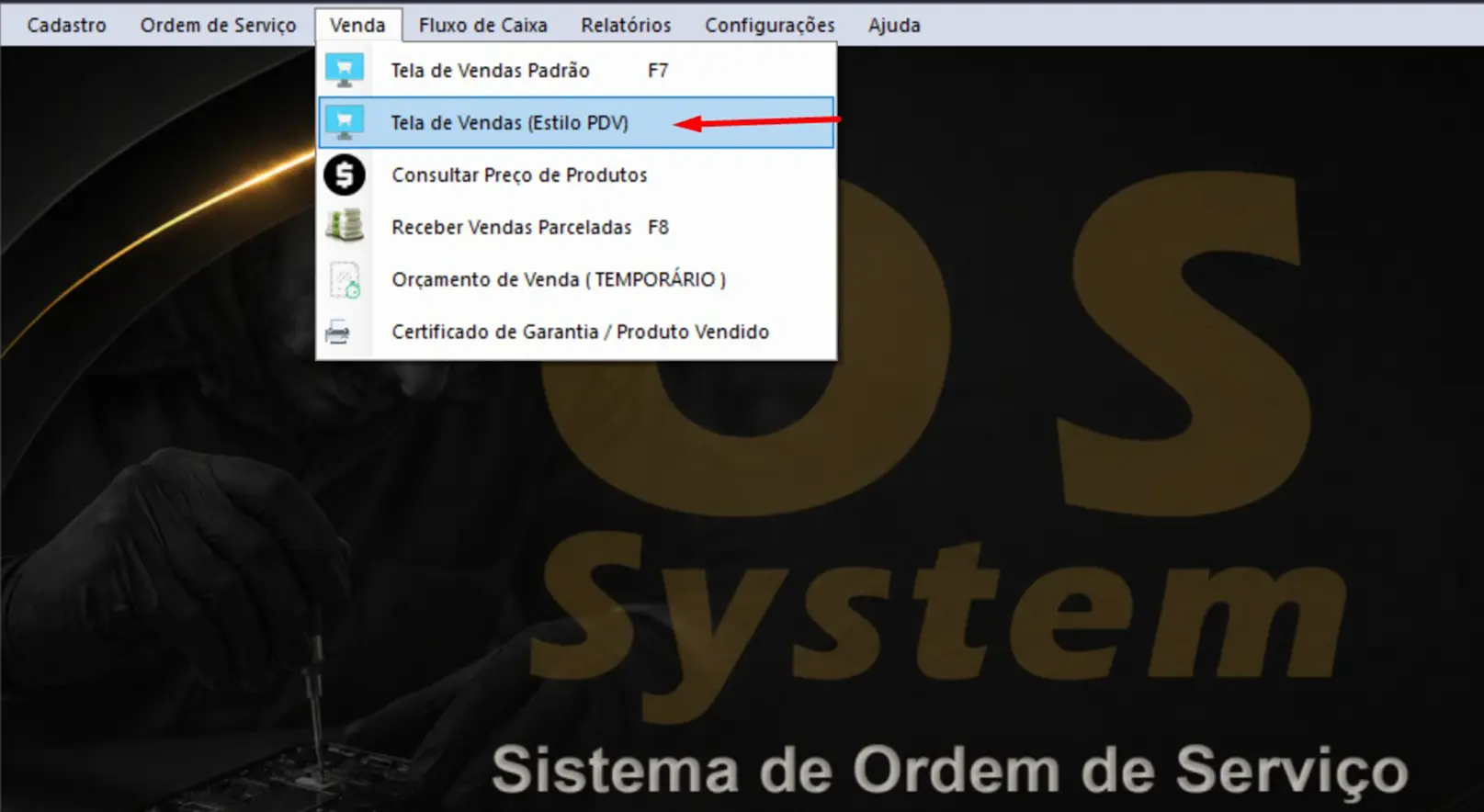The image size is (1484, 812).
Task: Open the Fluxo de Caixa menu
Action: [482, 25]
